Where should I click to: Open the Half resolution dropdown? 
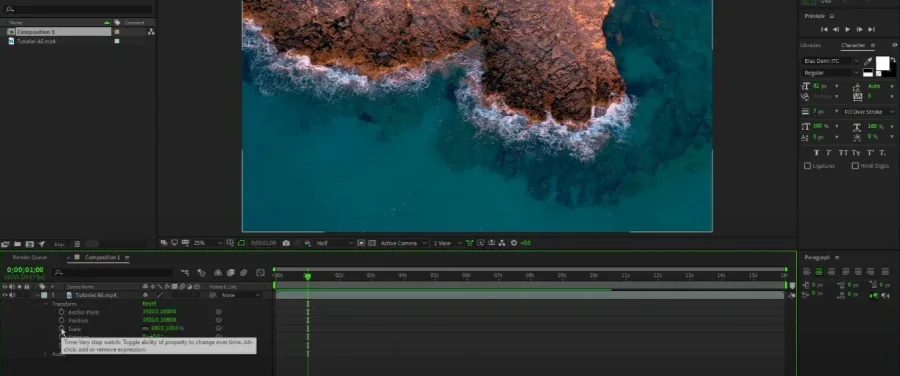coord(334,243)
